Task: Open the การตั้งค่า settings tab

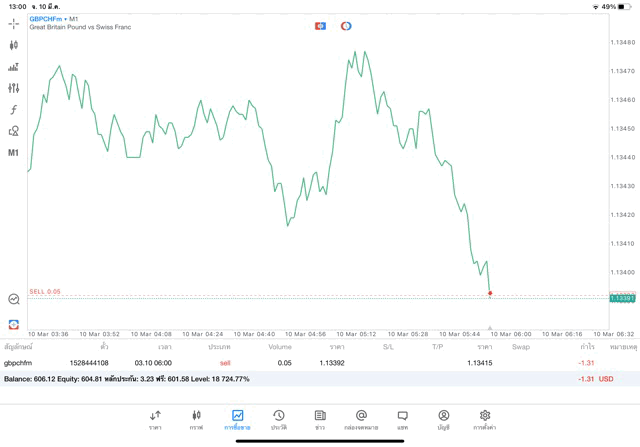Action: 485,419
